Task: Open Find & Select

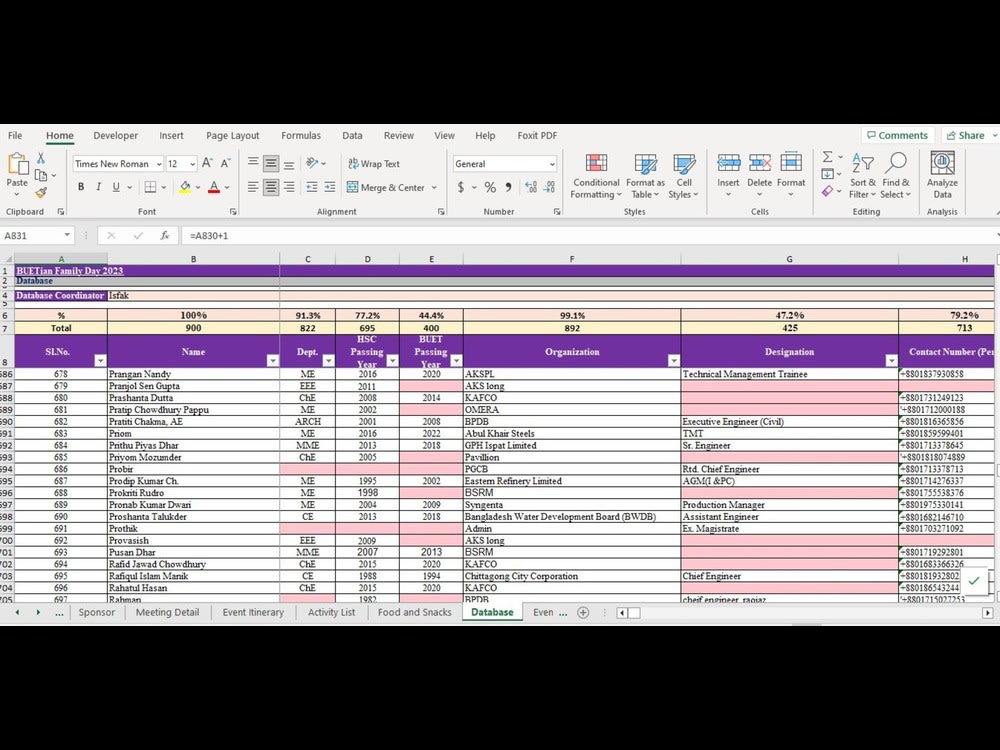Action: click(x=895, y=176)
